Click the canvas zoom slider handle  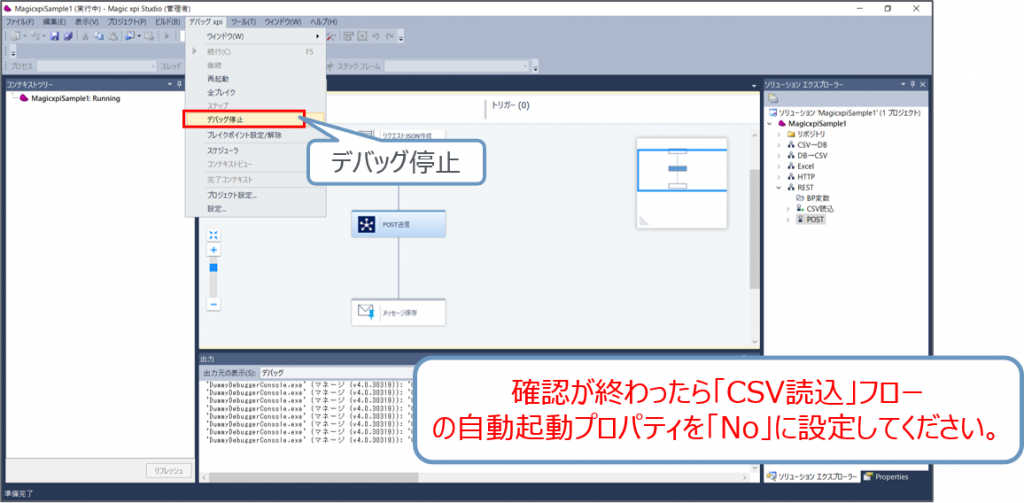click(213, 268)
